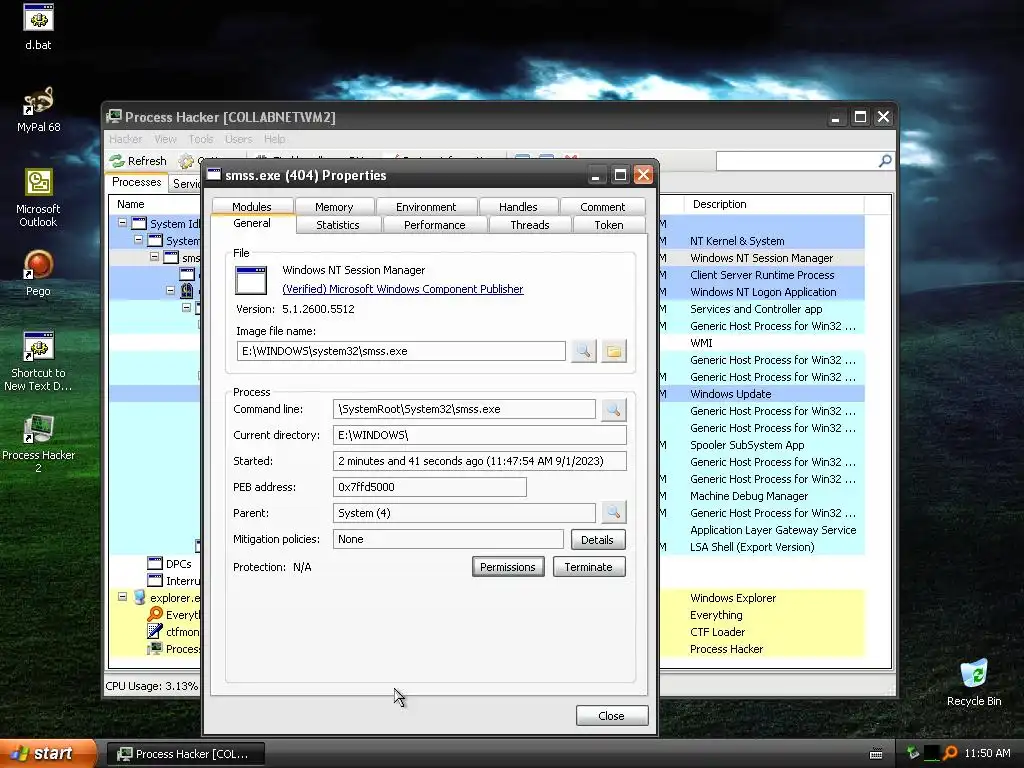Click the PEB address field
Screen dimensions: 1024x768
coord(430,487)
